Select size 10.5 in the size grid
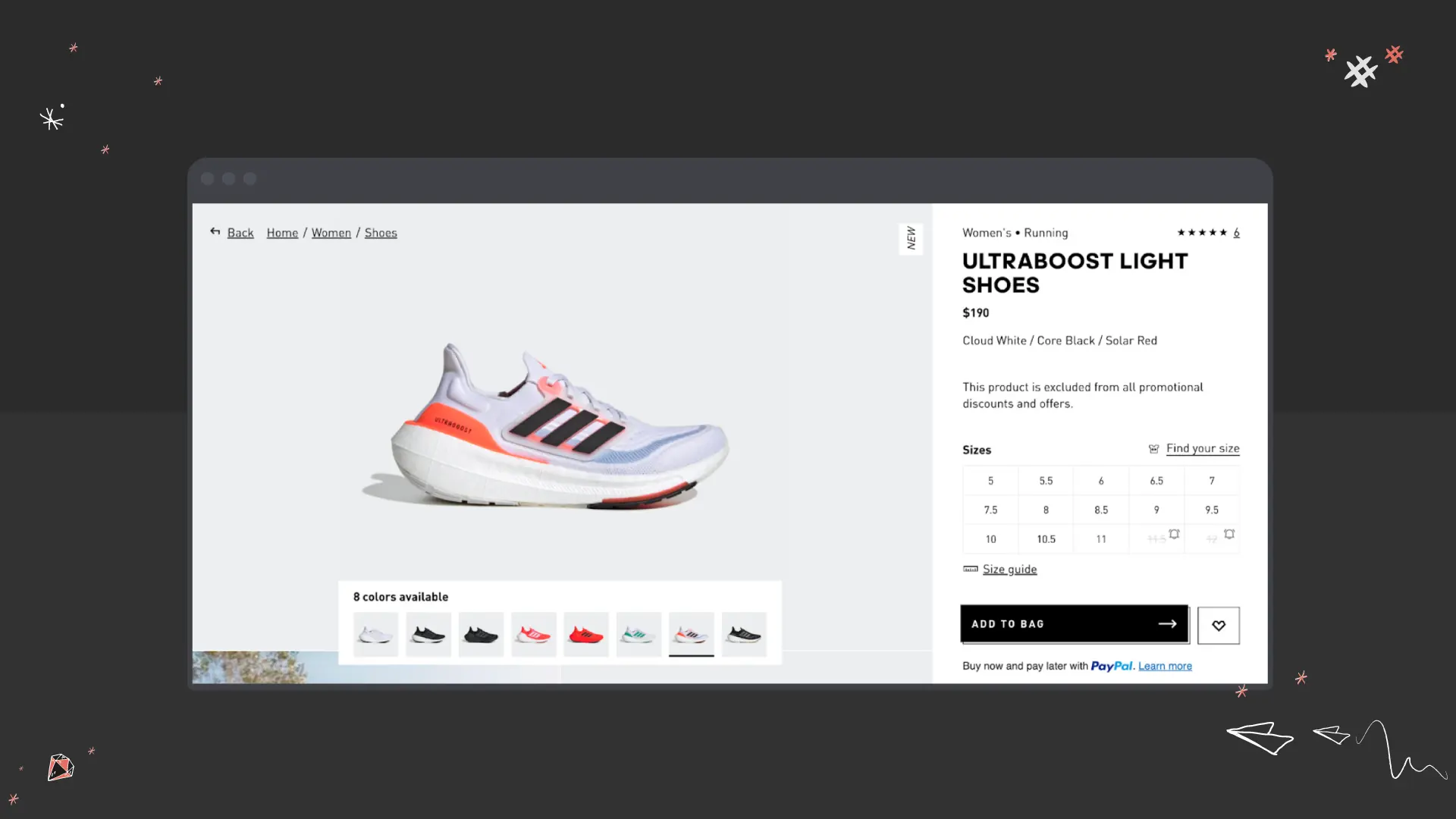Viewport: 1456px width, 819px height. [1046, 538]
